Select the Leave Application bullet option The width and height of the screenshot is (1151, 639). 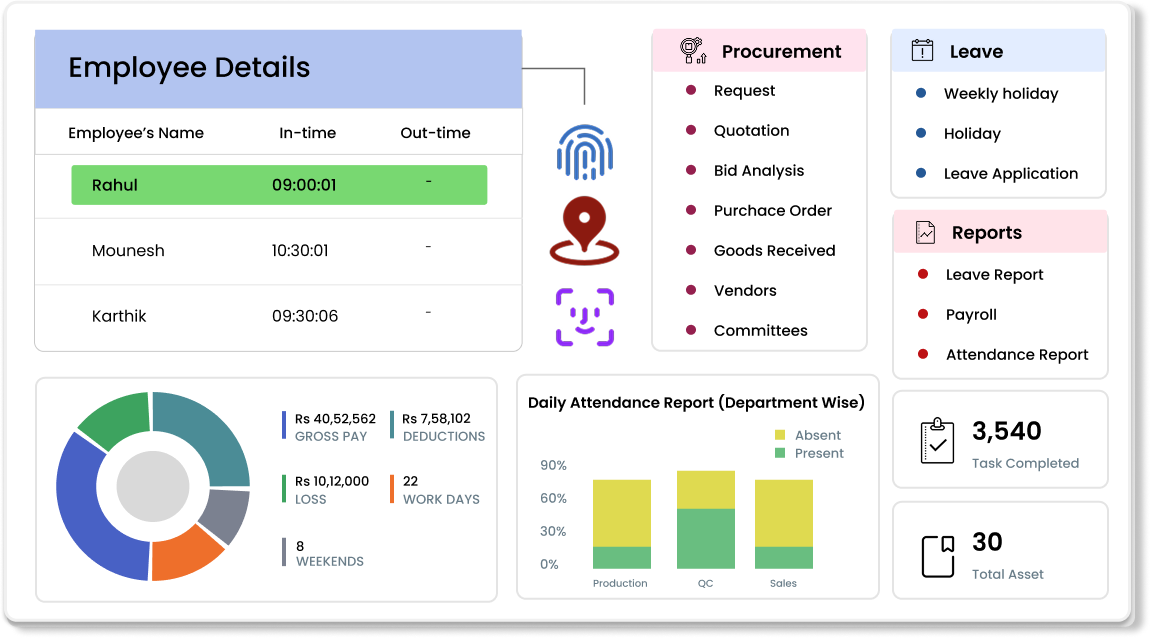pos(1010,173)
